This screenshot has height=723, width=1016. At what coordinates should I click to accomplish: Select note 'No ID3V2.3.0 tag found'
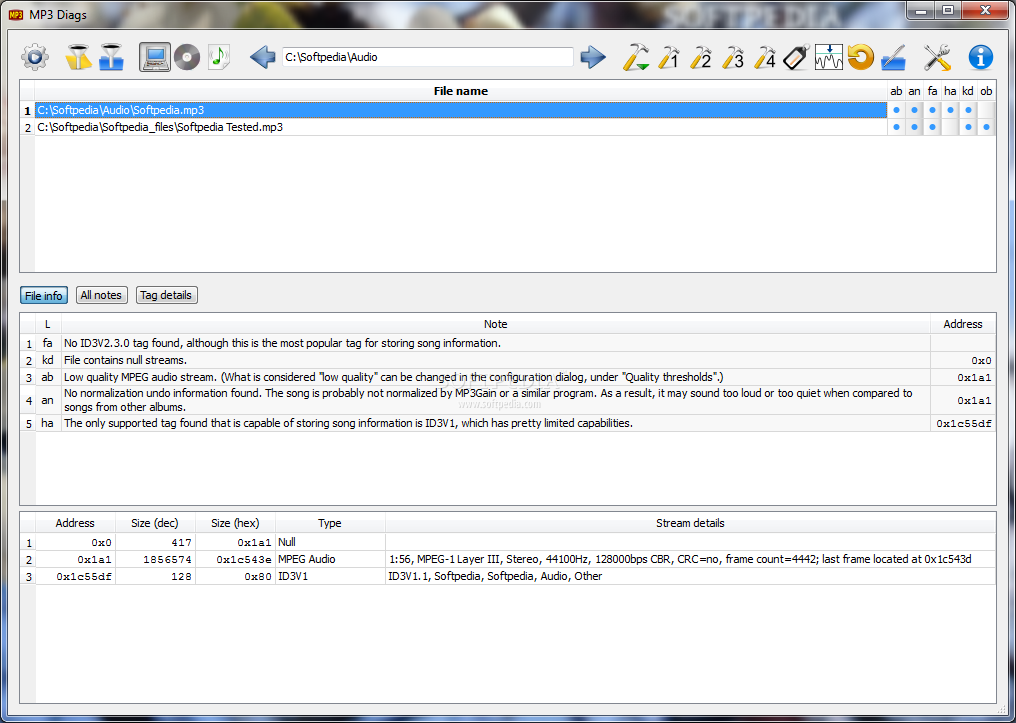click(496, 343)
